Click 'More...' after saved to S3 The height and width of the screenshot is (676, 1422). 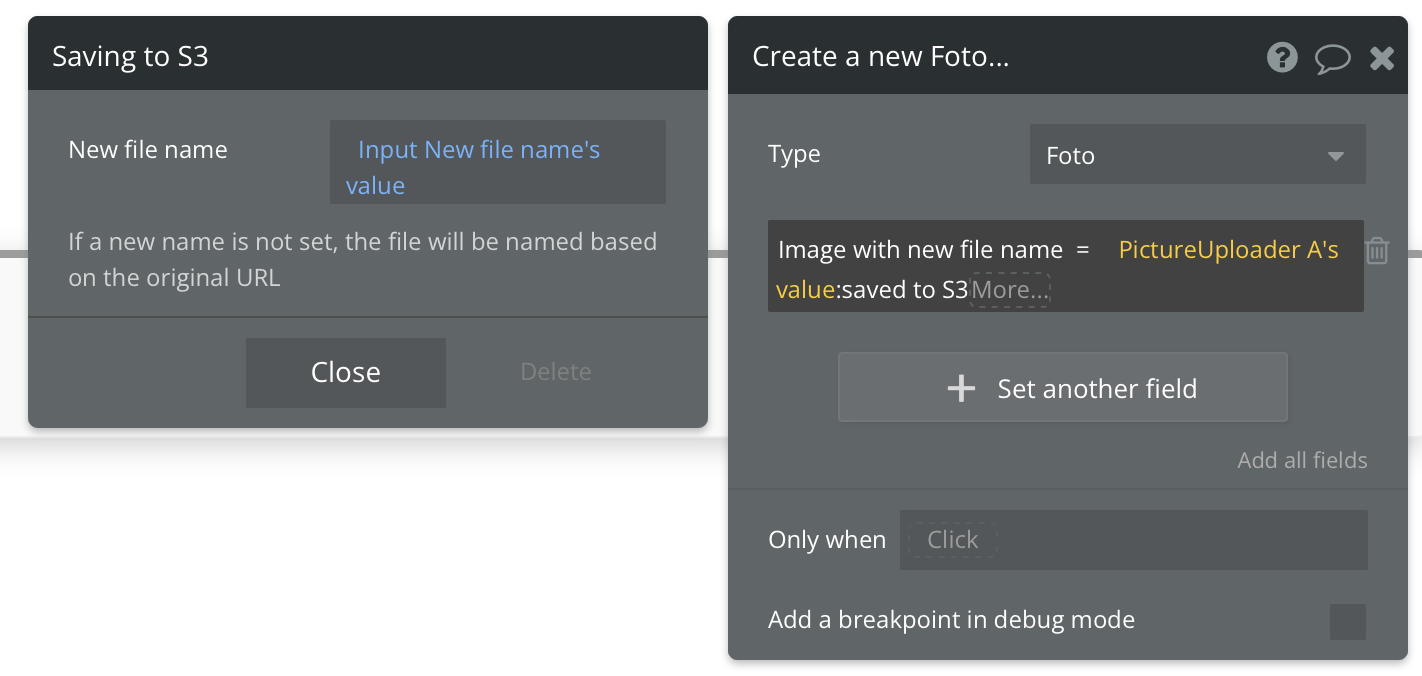[1010, 290]
